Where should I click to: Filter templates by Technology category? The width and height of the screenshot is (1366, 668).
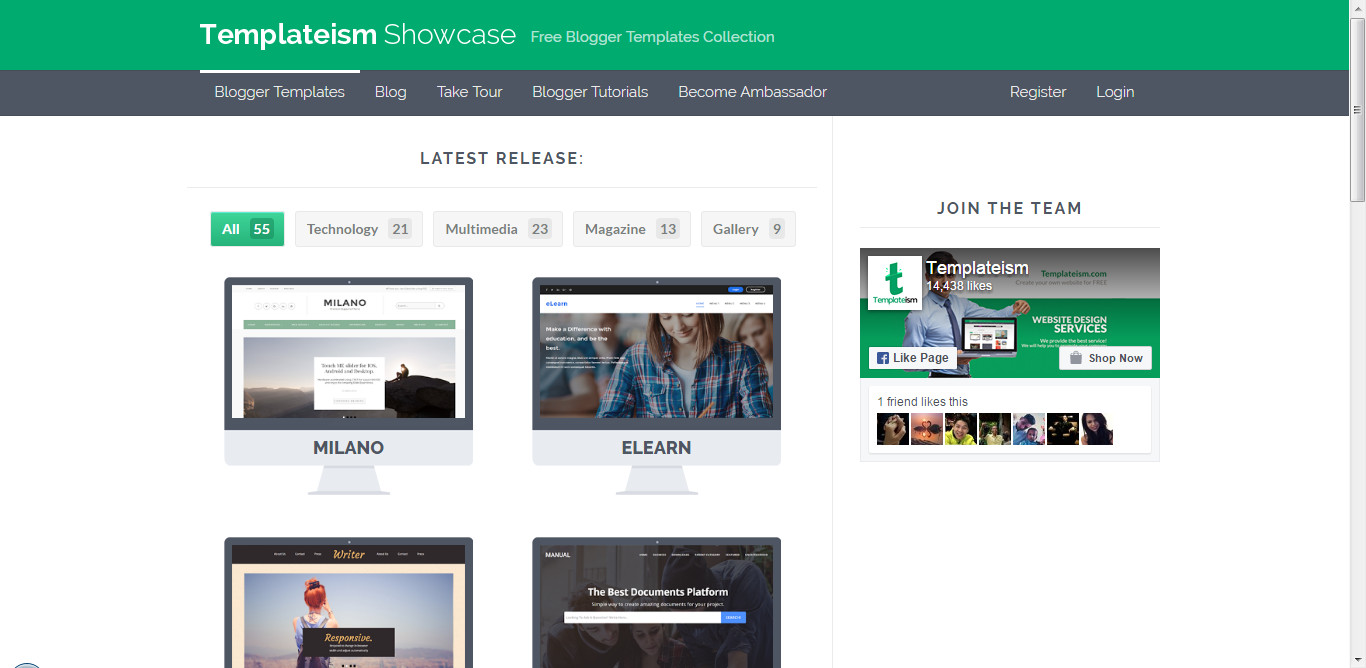(x=358, y=228)
